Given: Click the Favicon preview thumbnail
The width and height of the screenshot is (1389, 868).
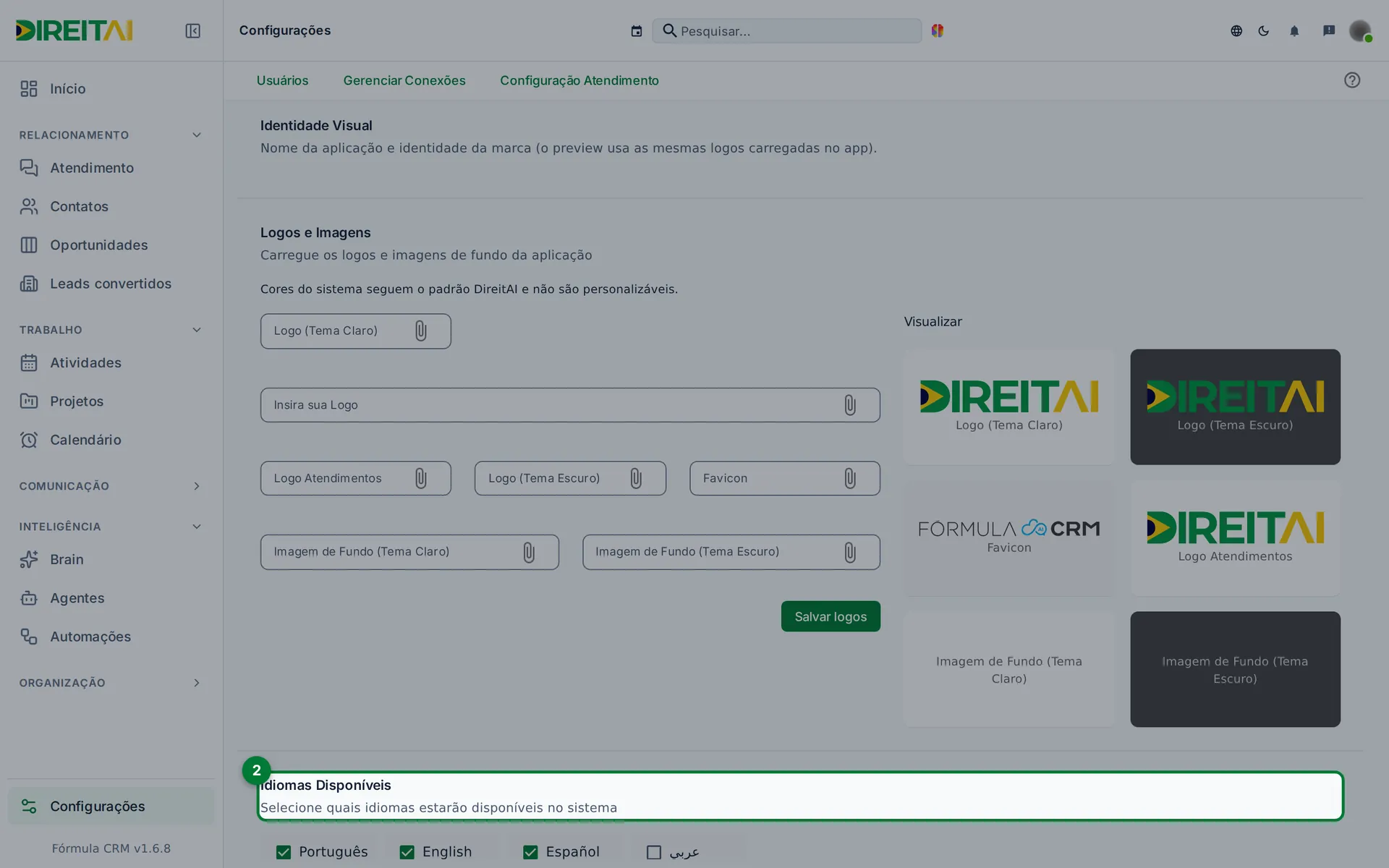Looking at the screenshot, I should pos(1008,538).
